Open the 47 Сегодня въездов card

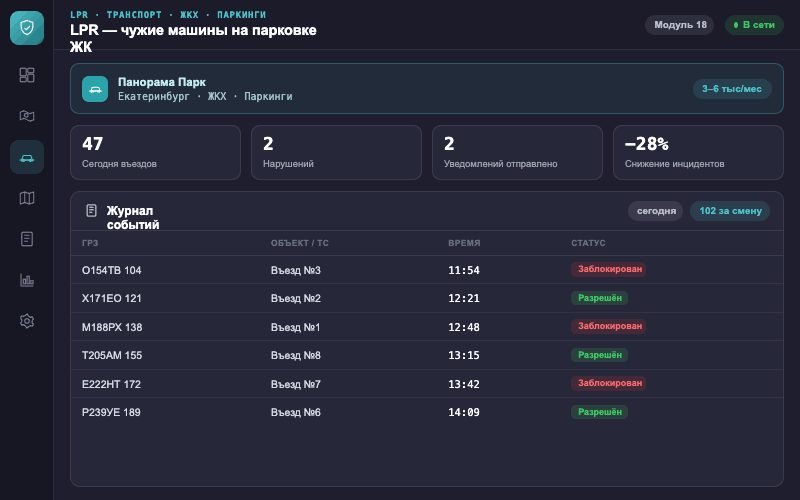tap(155, 153)
